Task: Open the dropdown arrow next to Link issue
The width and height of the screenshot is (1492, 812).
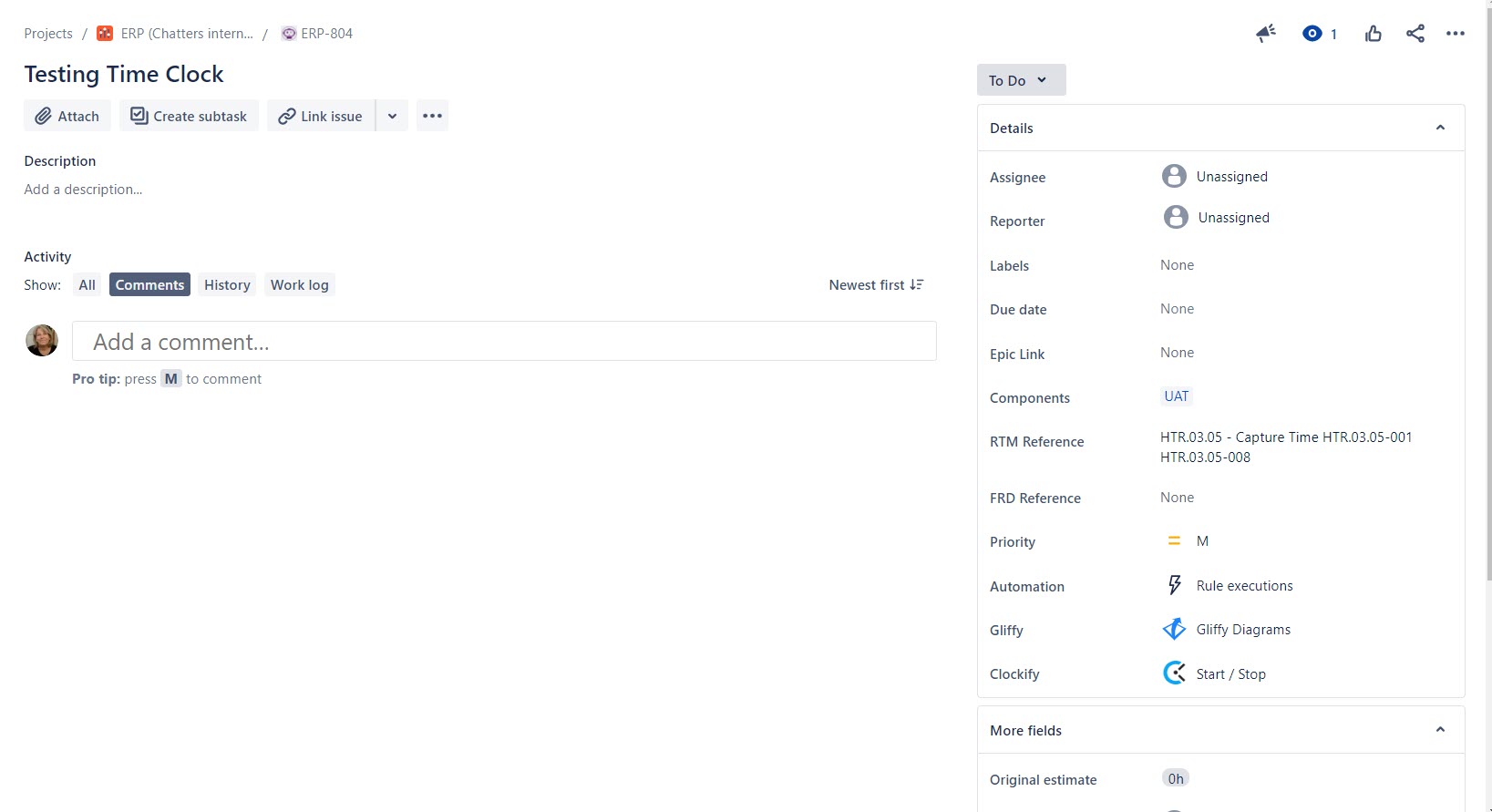Action: 392,116
